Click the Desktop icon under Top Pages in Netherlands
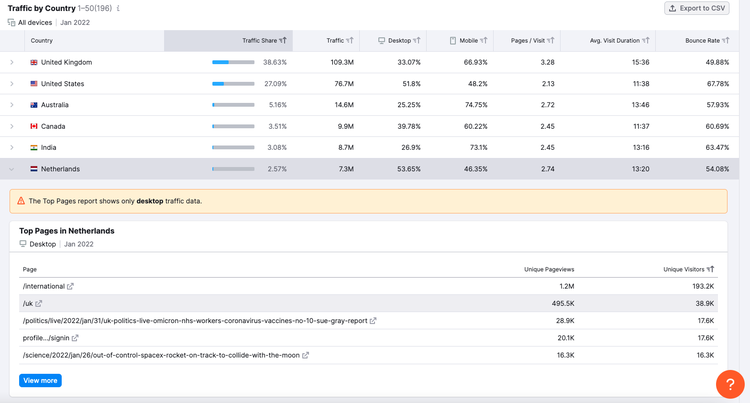The height and width of the screenshot is (403, 750). pyautogui.click(x=23, y=244)
